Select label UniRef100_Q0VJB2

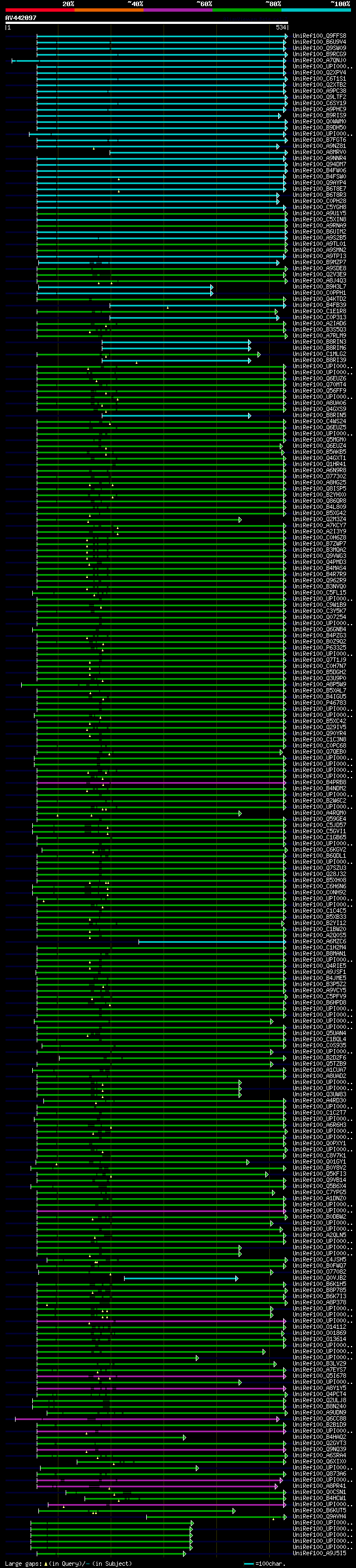(319, 1278)
